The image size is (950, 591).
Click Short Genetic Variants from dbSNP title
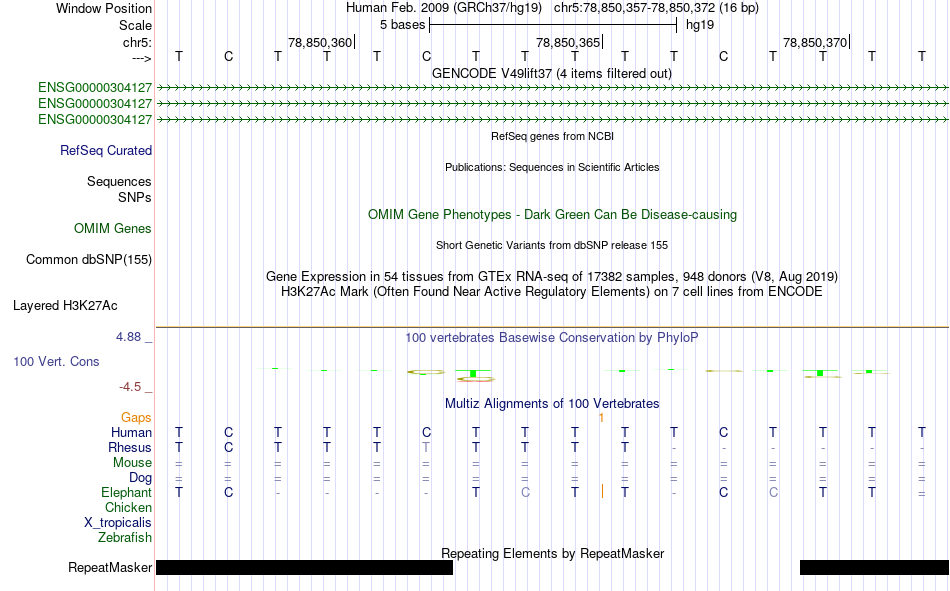pos(552,245)
